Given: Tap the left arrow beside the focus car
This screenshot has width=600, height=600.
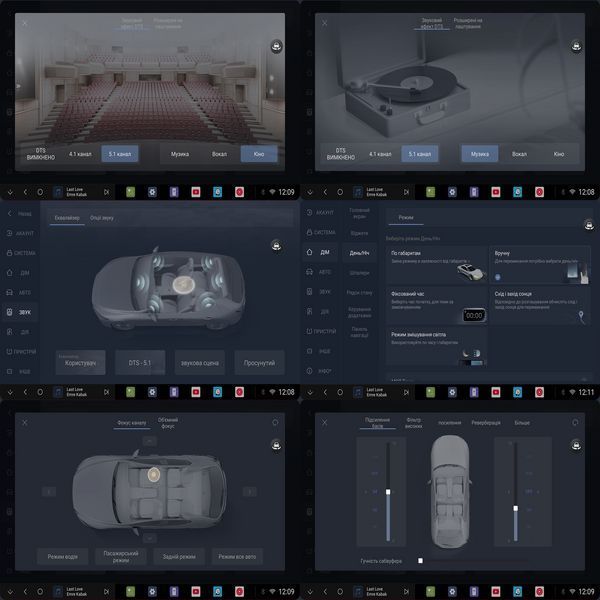Looking at the screenshot, I should [49, 491].
